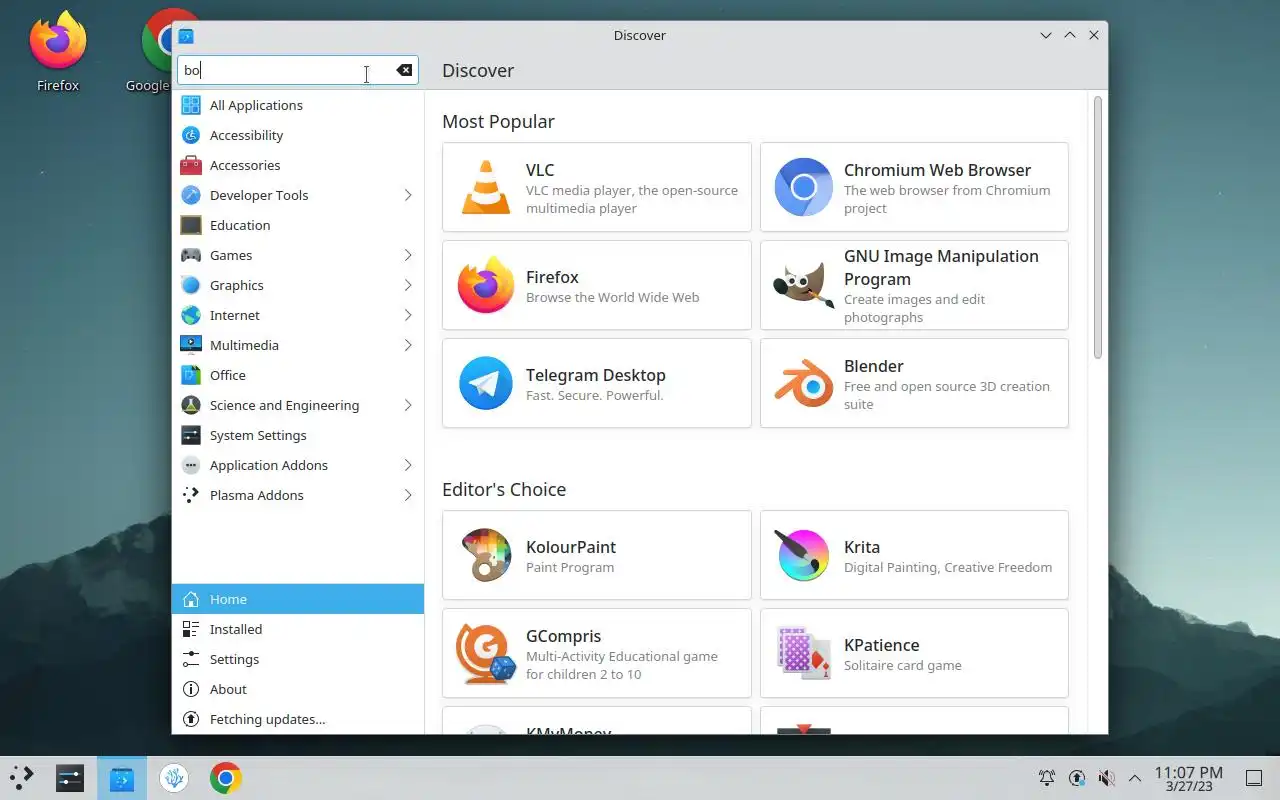Expand the Multimedia category arrow

pyautogui.click(x=408, y=345)
